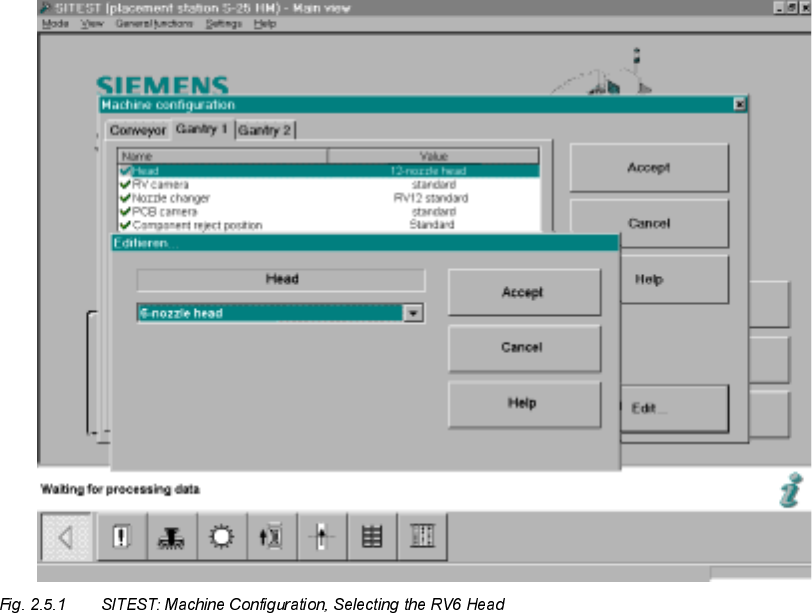
Task: Minimize the SITEST main window
Action: tap(779, 7)
